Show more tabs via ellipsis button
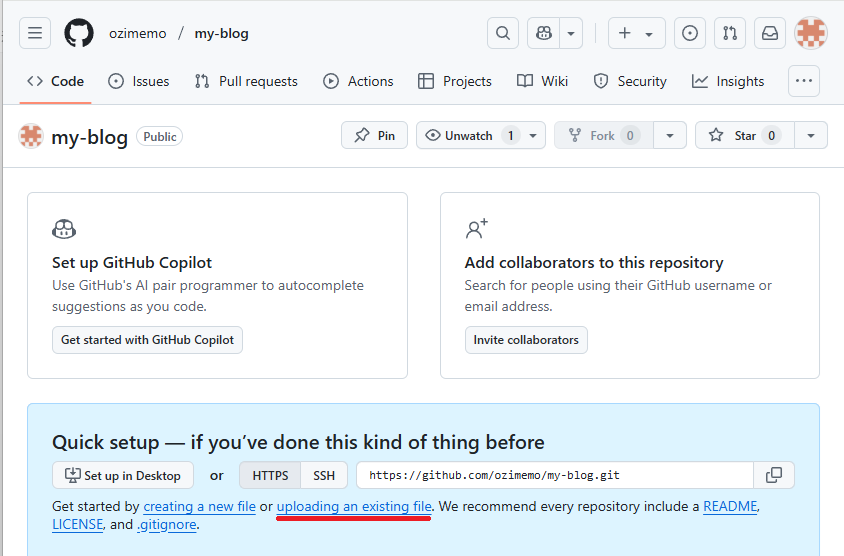Screen dimensions: 844x556 pos(804,81)
